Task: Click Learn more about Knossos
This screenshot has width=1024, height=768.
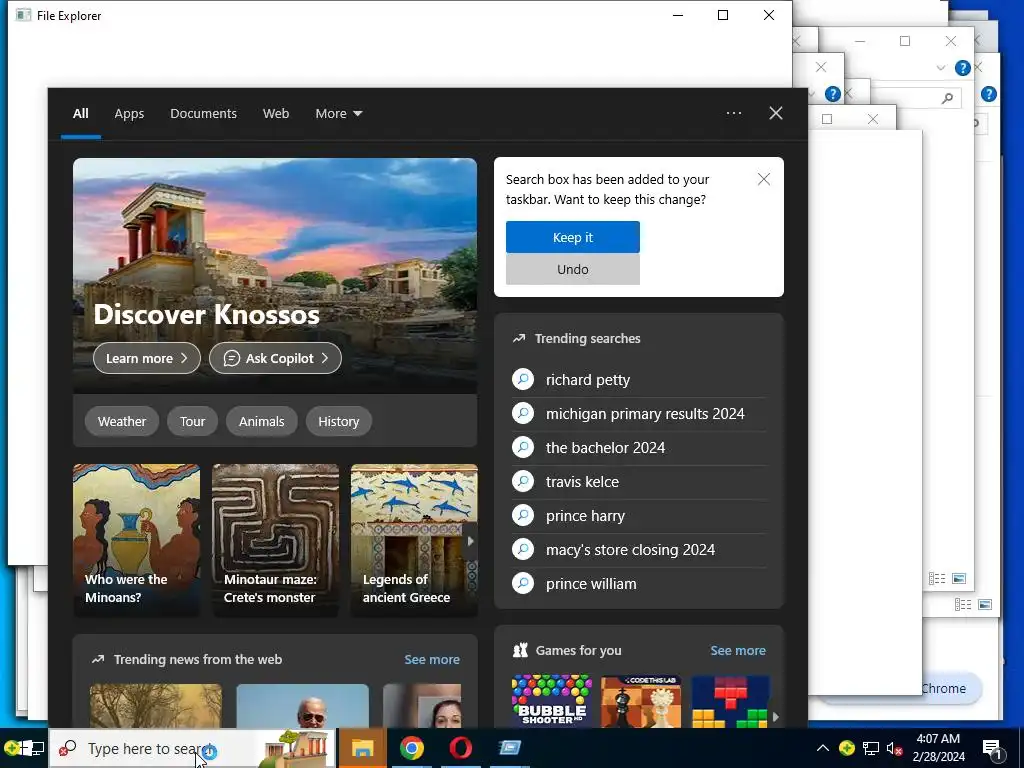Action: (146, 358)
